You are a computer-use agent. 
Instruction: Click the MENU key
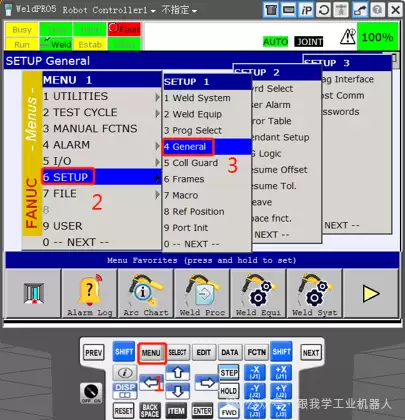point(151,353)
